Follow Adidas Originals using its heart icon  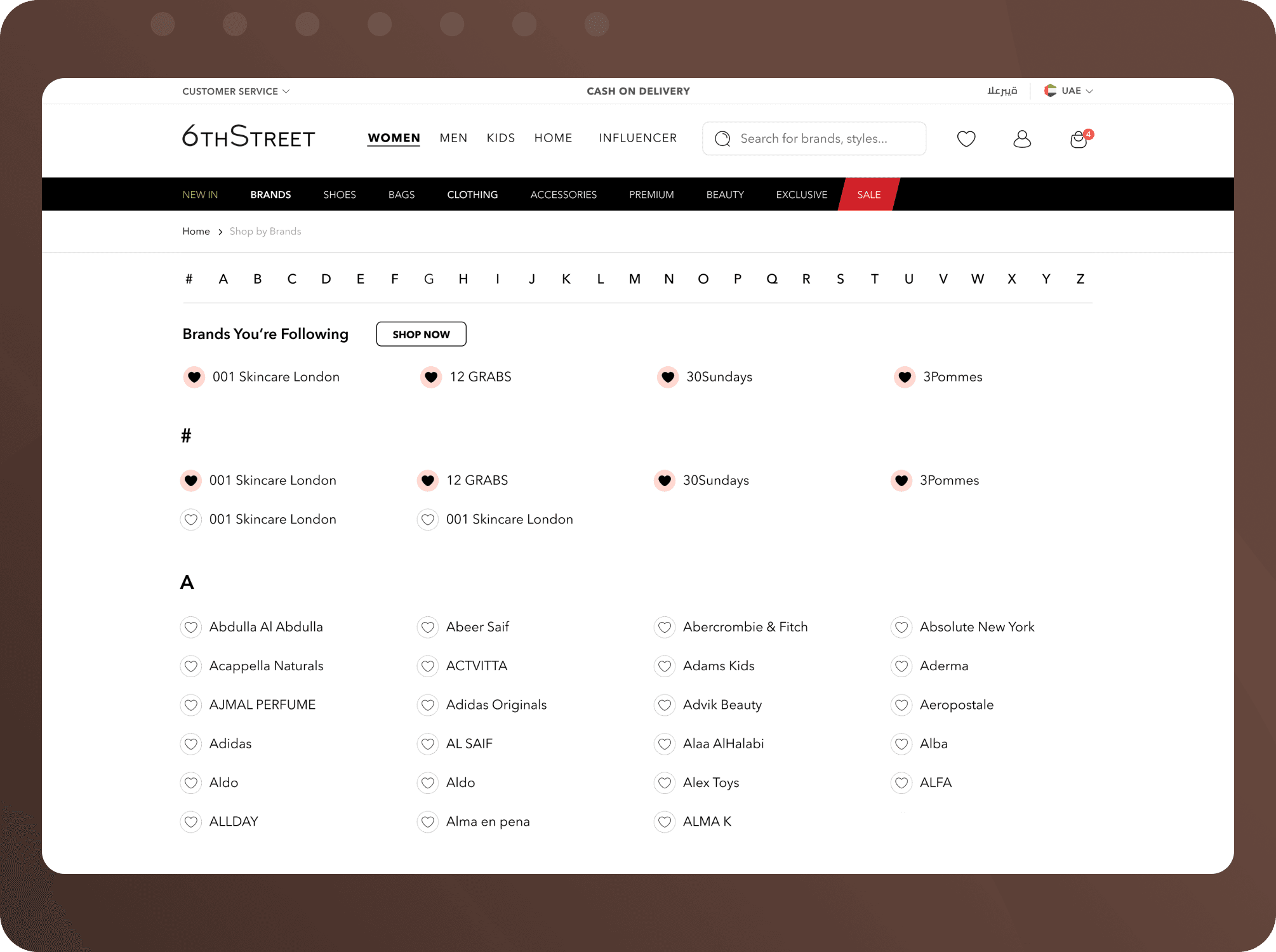coord(427,705)
